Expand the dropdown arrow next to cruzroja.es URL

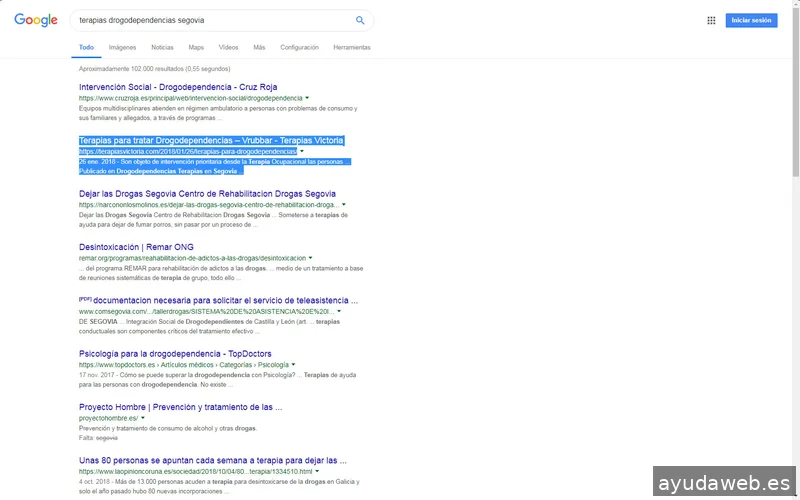tap(307, 98)
